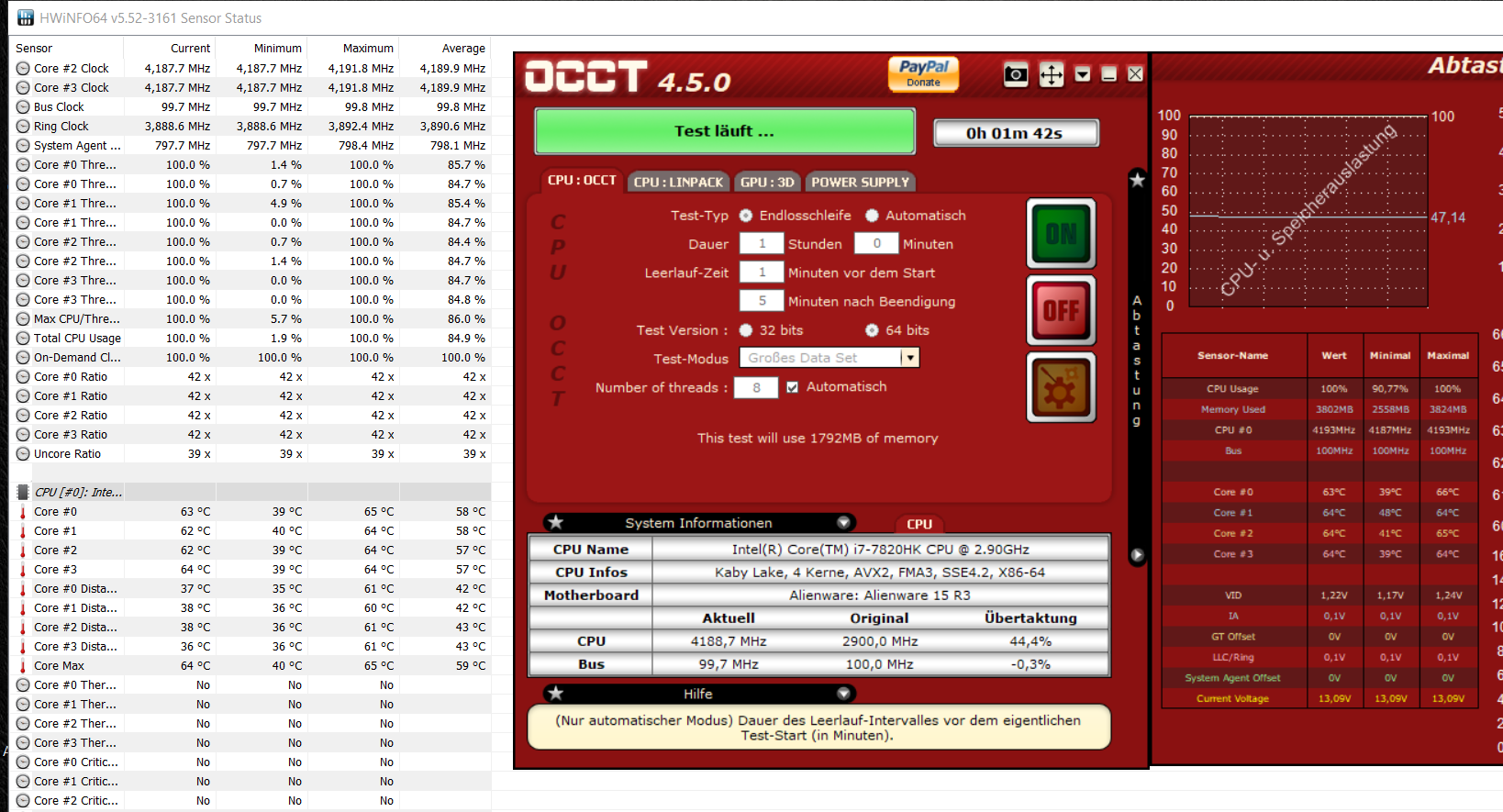Select 32 bits test version
The height and width of the screenshot is (812, 1503).
tap(746, 330)
